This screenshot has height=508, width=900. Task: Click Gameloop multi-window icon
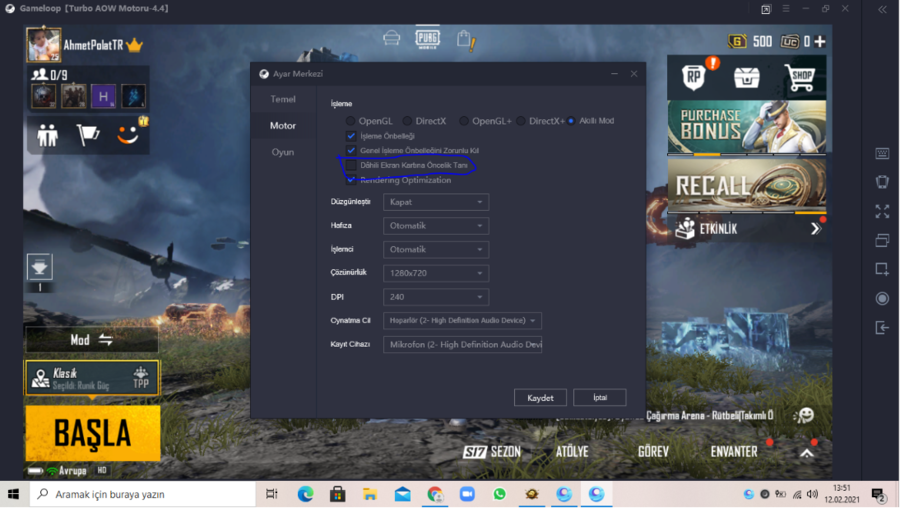(x=882, y=240)
